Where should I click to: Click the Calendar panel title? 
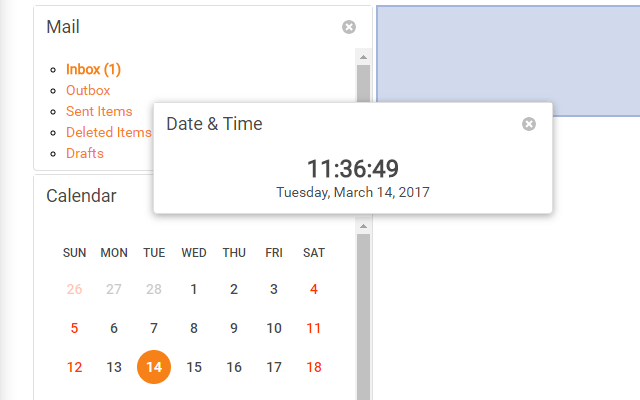81,196
